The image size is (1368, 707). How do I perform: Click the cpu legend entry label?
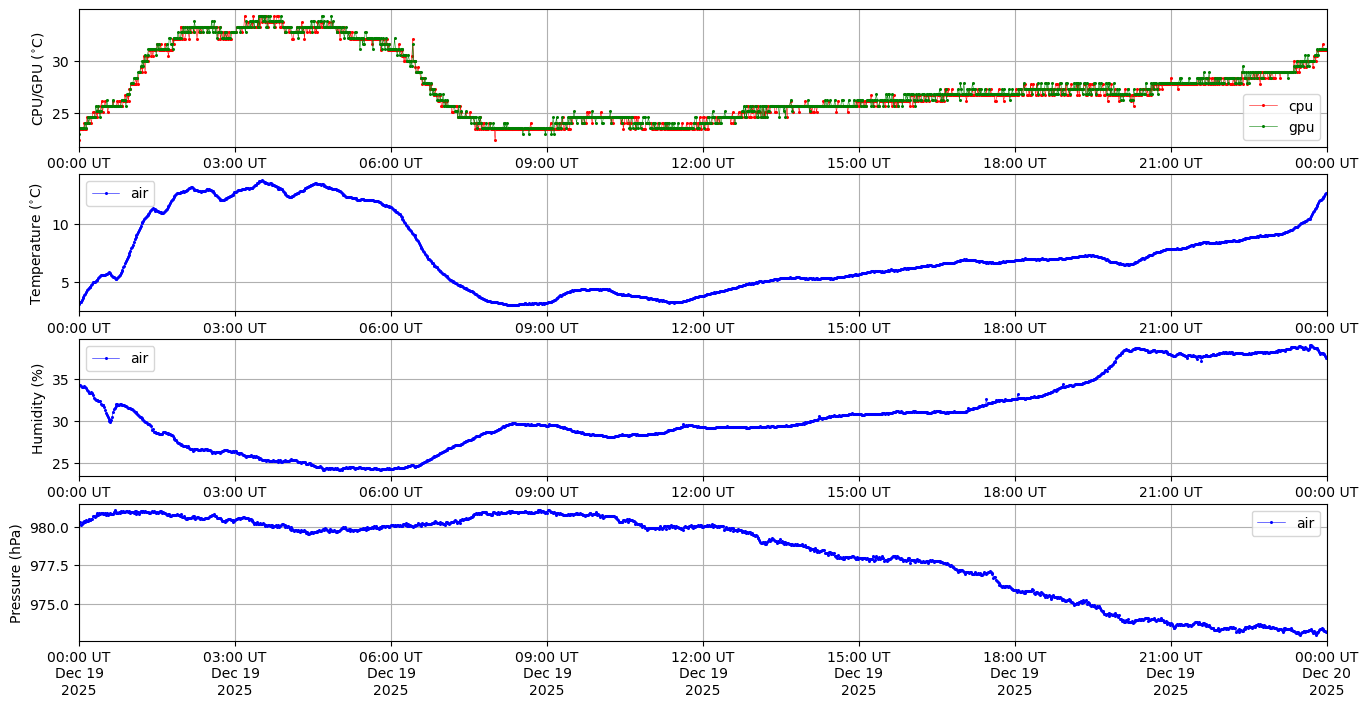(x=1300, y=106)
